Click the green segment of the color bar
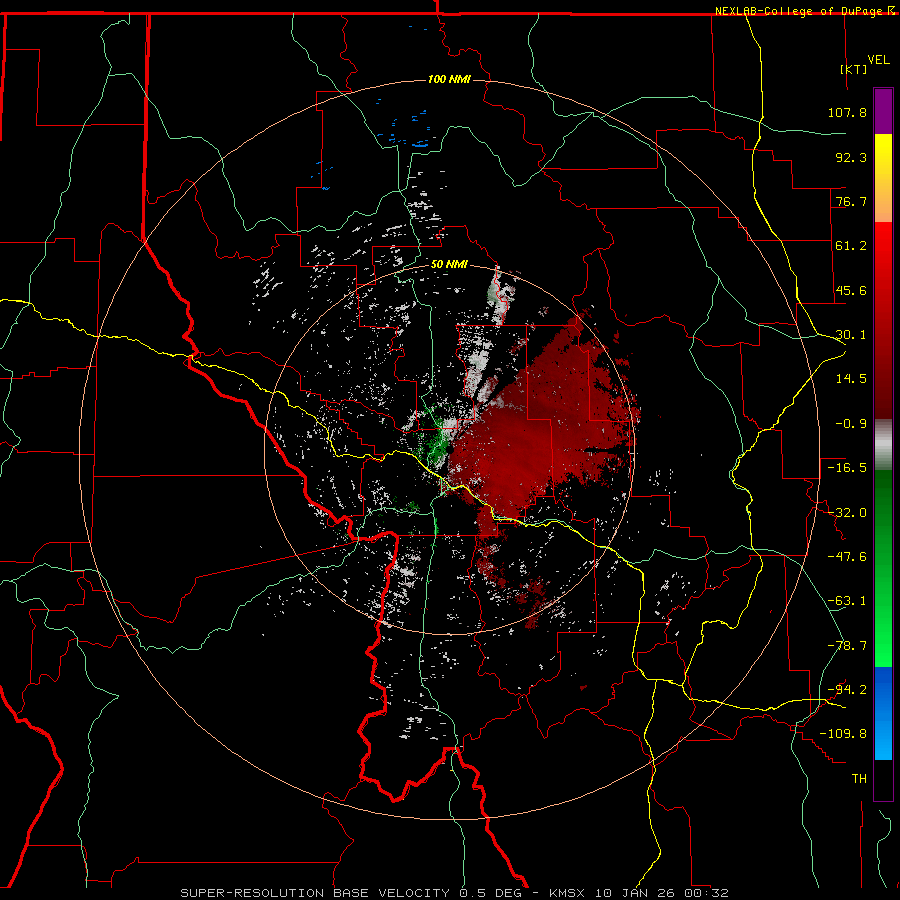900x900 pixels. 883,569
